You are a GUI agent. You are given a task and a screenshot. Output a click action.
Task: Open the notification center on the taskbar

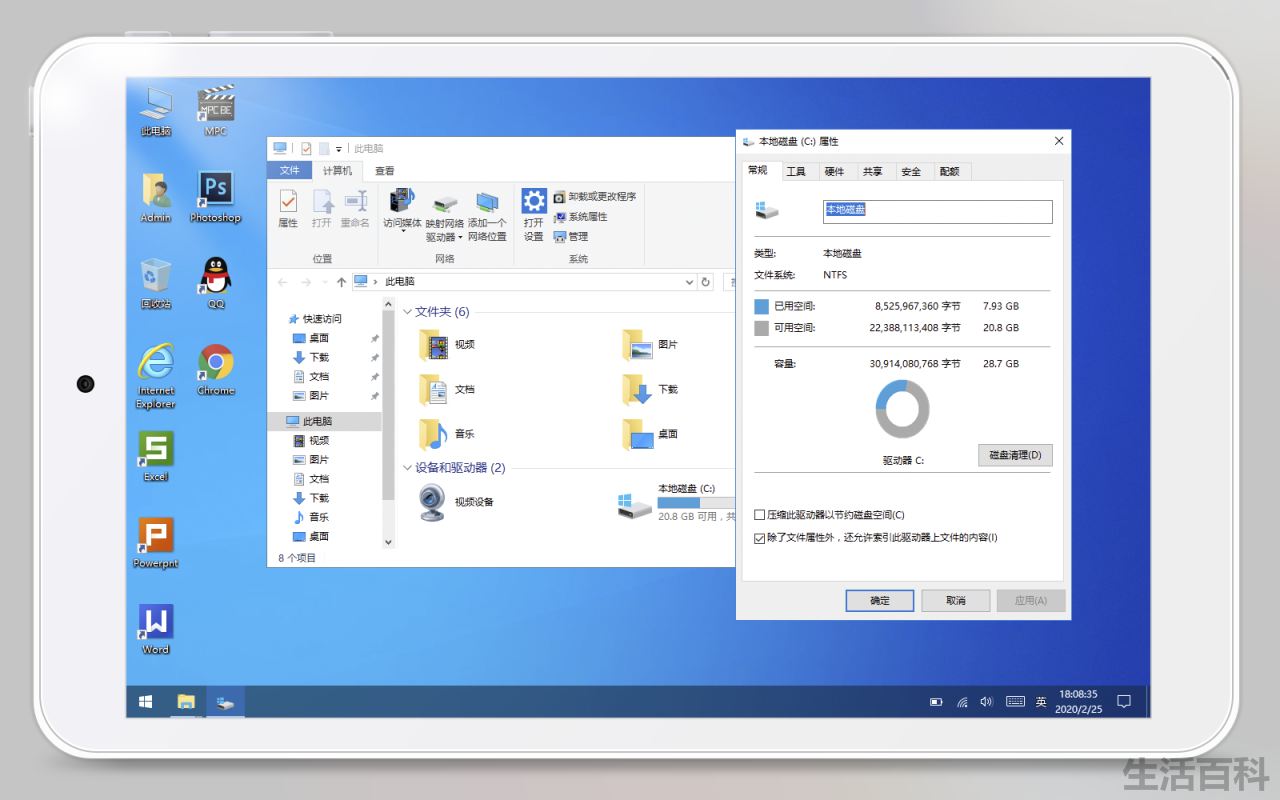click(x=1123, y=702)
